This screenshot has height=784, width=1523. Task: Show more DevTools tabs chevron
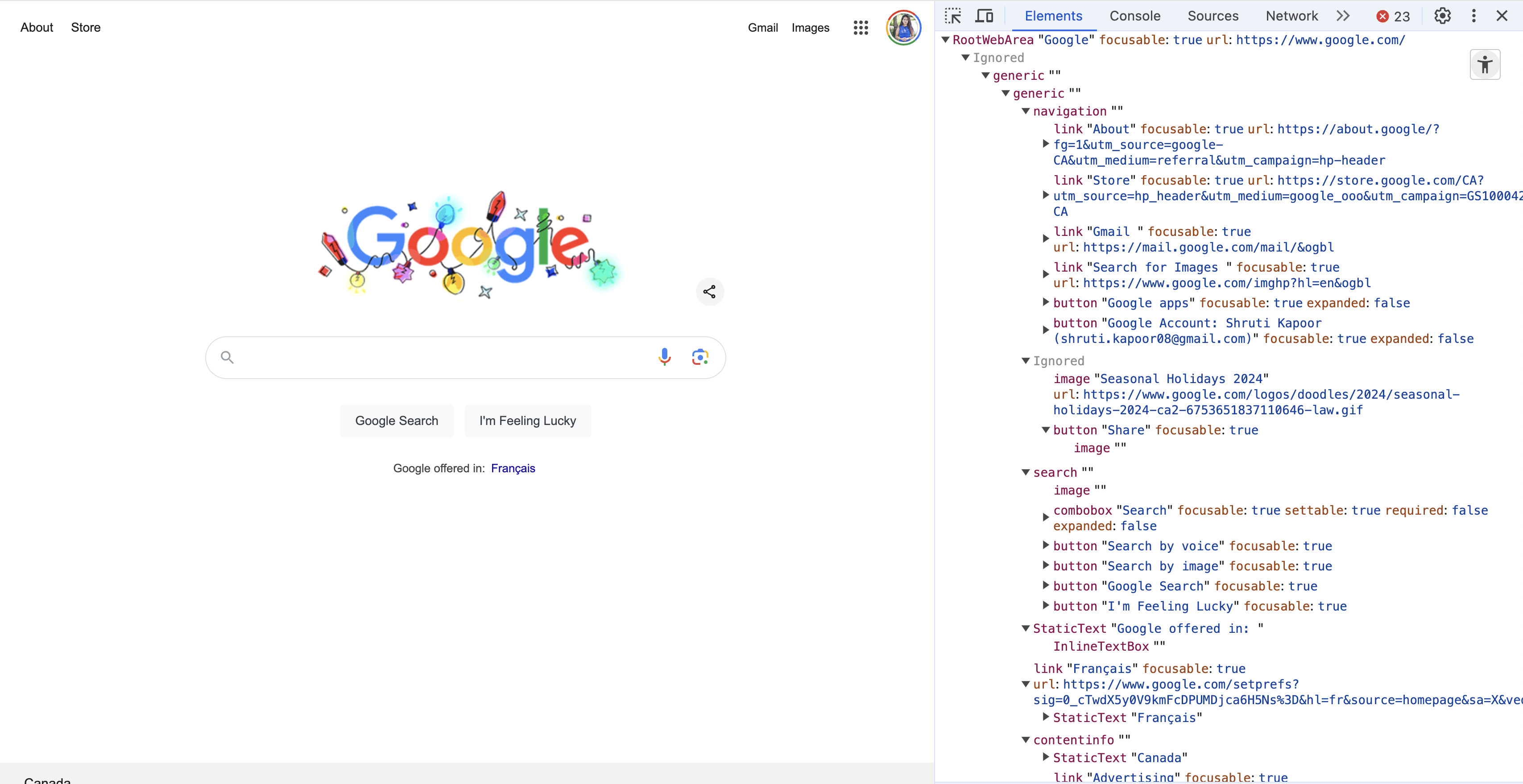click(1343, 16)
